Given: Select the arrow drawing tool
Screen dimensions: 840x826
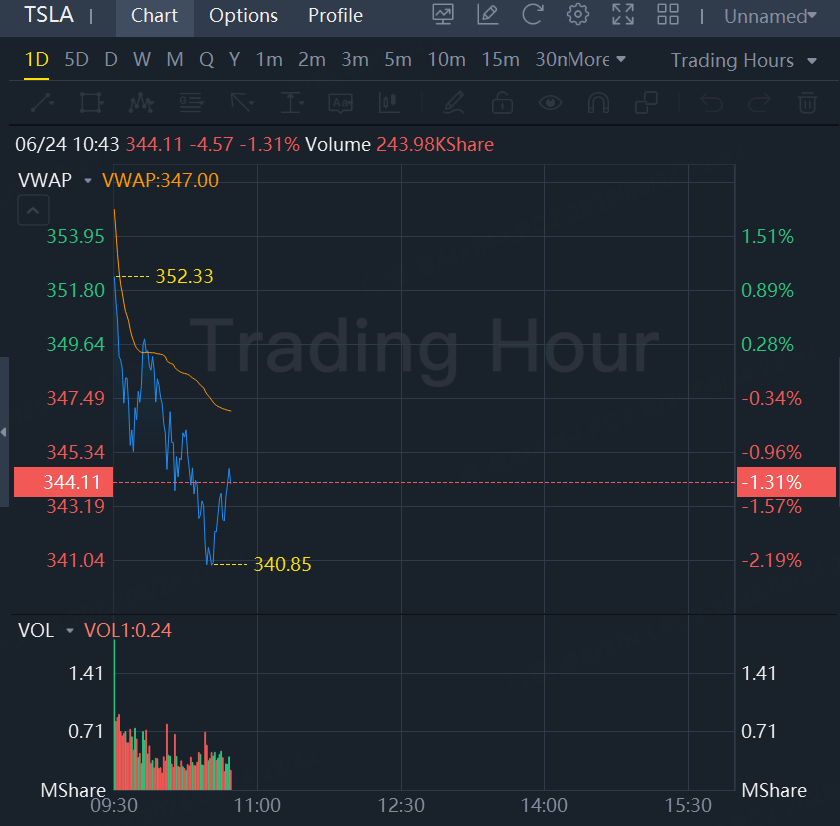Looking at the screenshot, I should (241, 102).
